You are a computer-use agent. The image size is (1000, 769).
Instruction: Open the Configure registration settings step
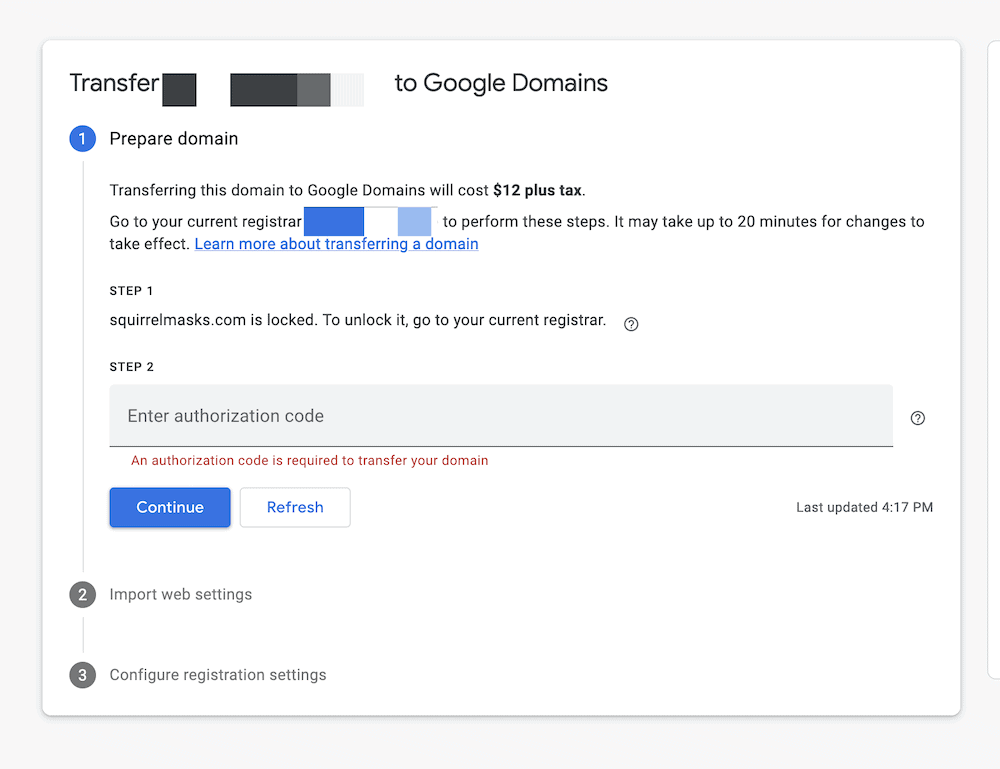click(217, 675)
